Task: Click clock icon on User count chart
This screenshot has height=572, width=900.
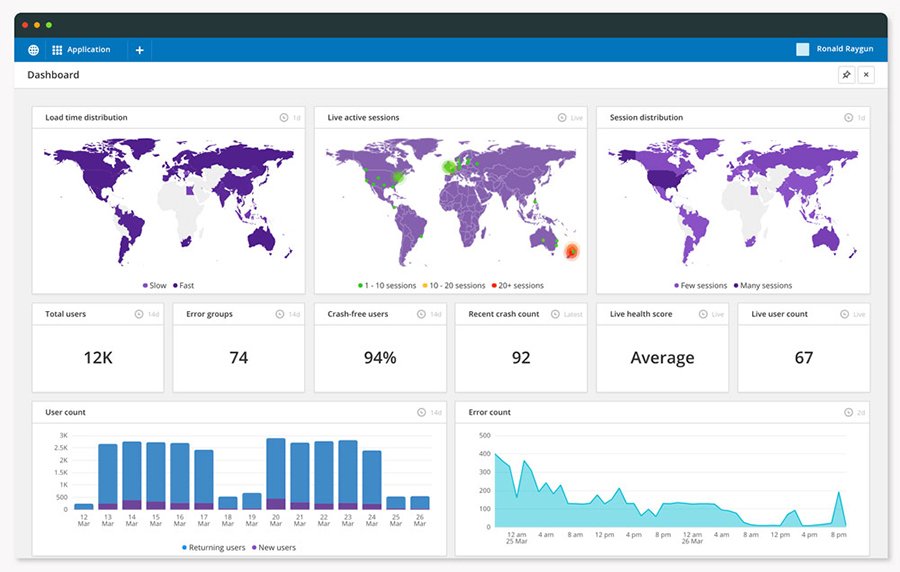Action: (423, 412)
